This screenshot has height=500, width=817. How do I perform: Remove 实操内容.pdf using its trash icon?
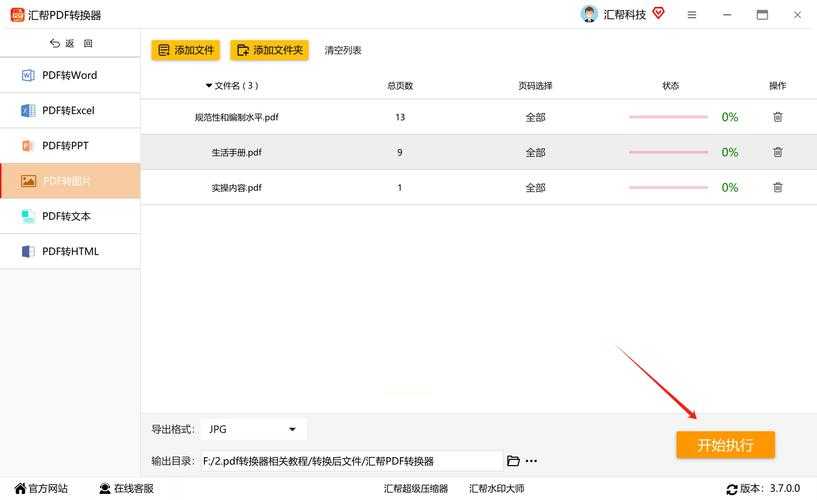tap(777, 187)
